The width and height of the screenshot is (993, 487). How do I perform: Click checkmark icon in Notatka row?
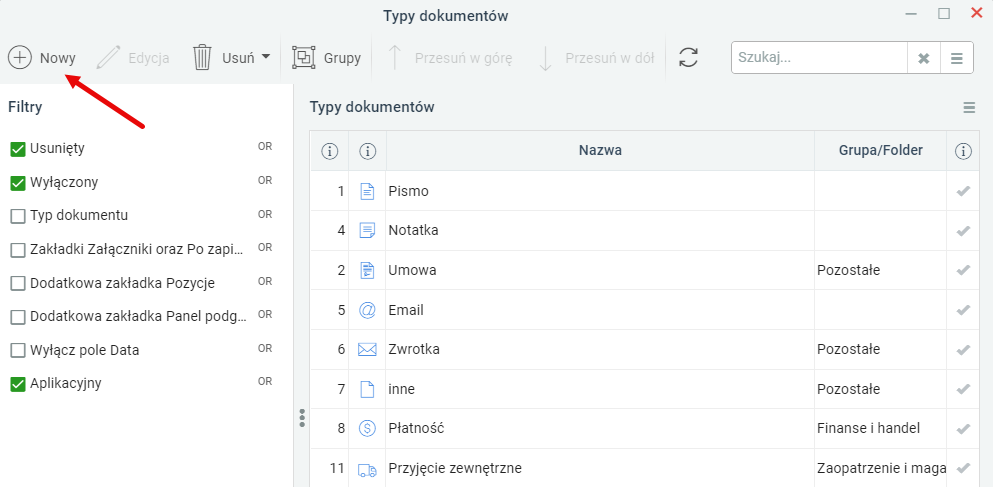click(963, 231)
